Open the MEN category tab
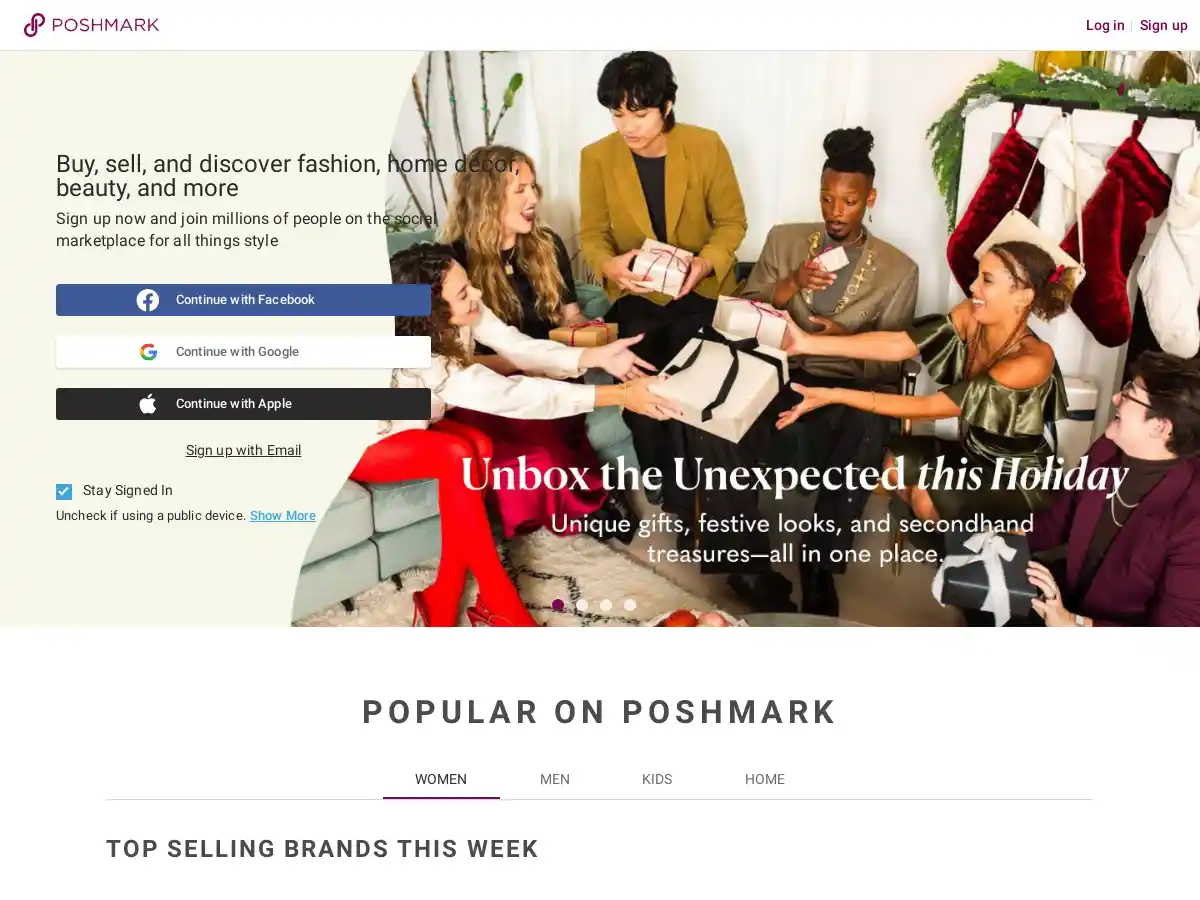1200x900 pixels. coord(555,779)
